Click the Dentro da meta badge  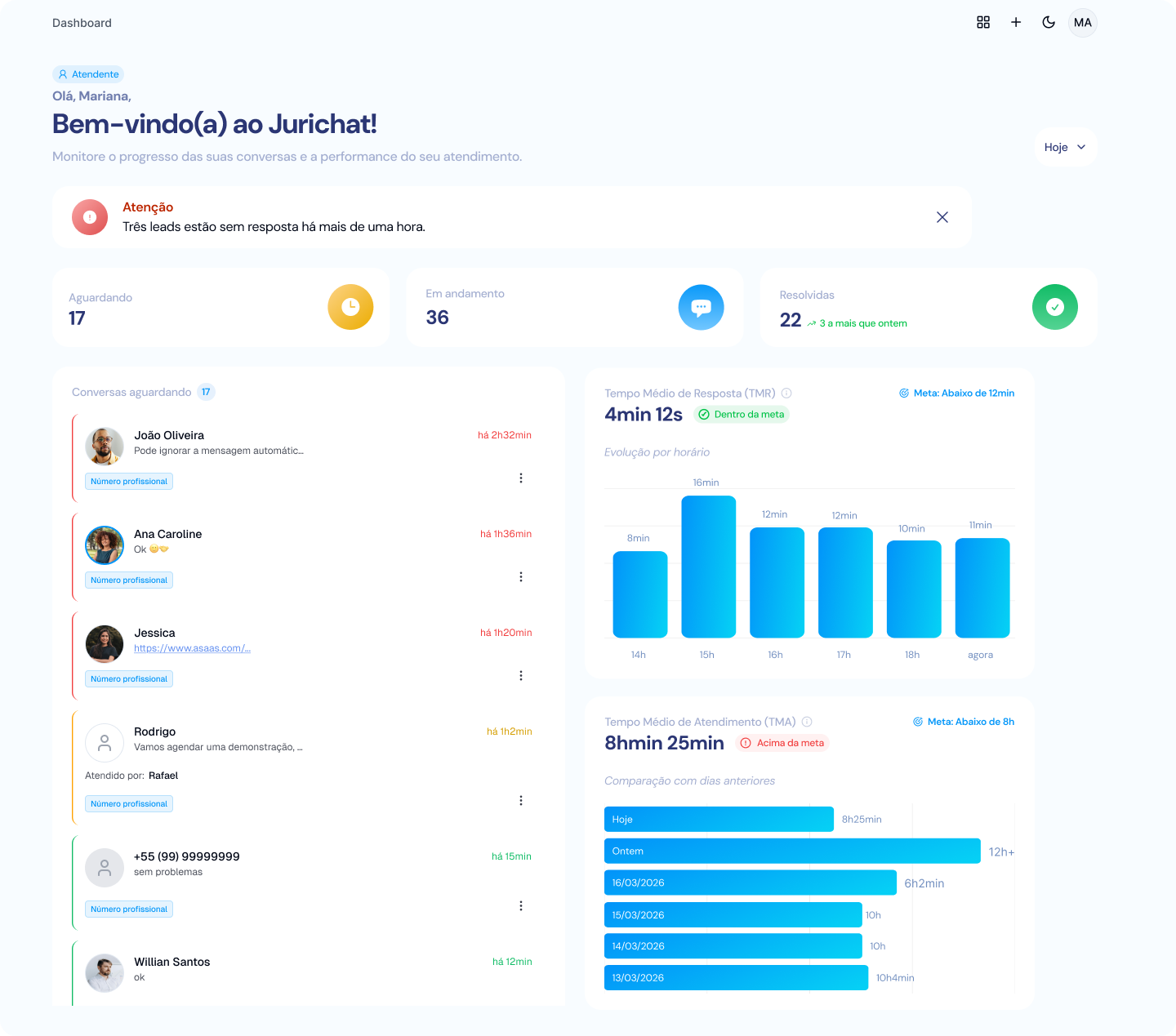coord(742,415)
